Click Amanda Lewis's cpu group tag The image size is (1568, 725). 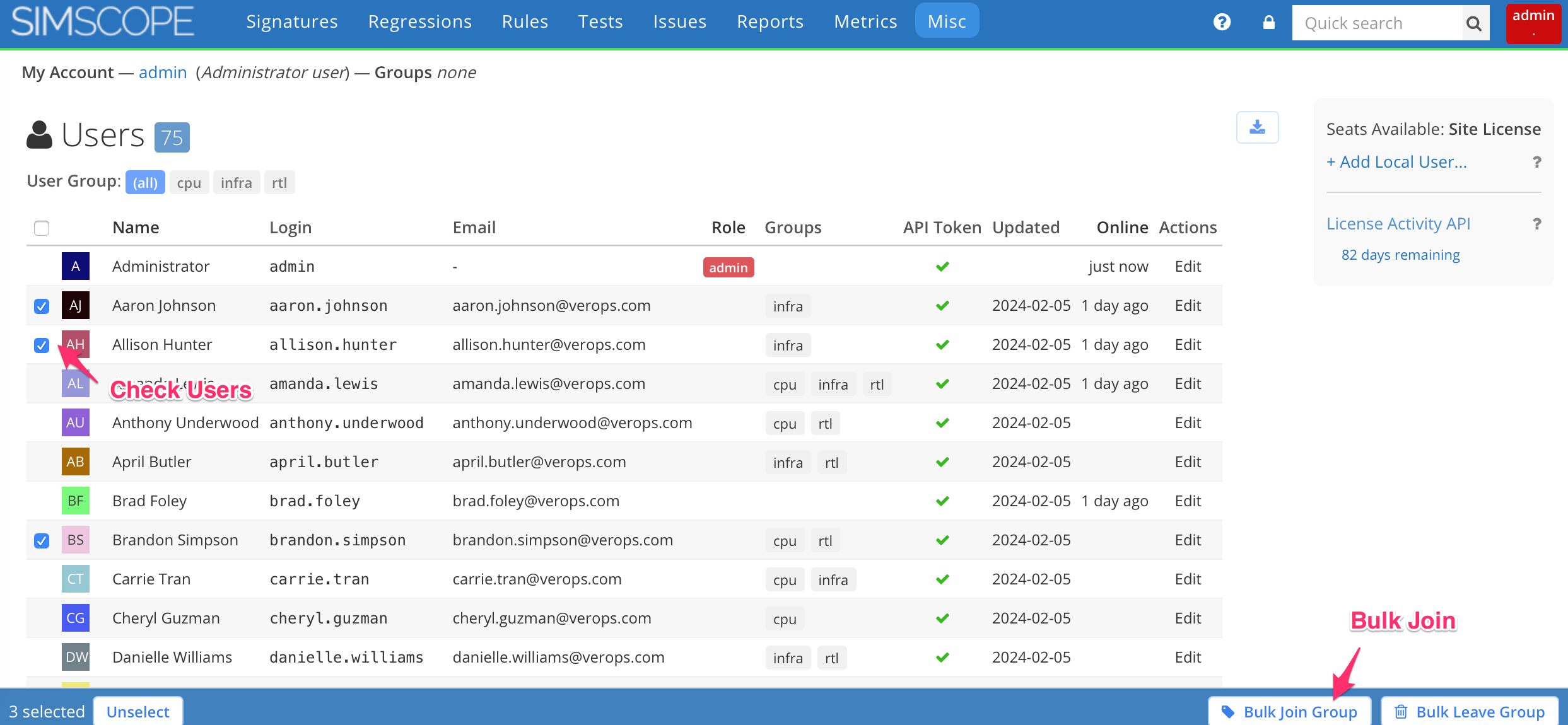click(785, 384)
